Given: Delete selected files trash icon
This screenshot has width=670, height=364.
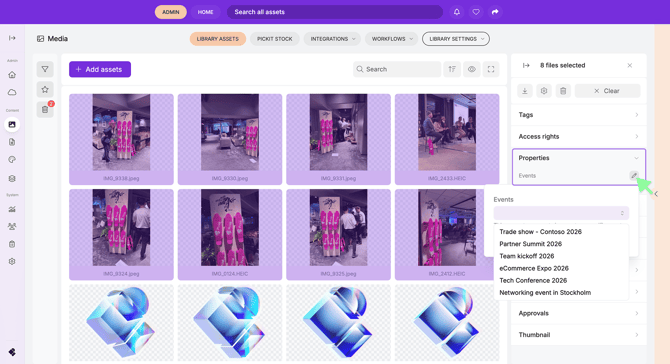Looking at the screenshot, I should tap(563, 91).
